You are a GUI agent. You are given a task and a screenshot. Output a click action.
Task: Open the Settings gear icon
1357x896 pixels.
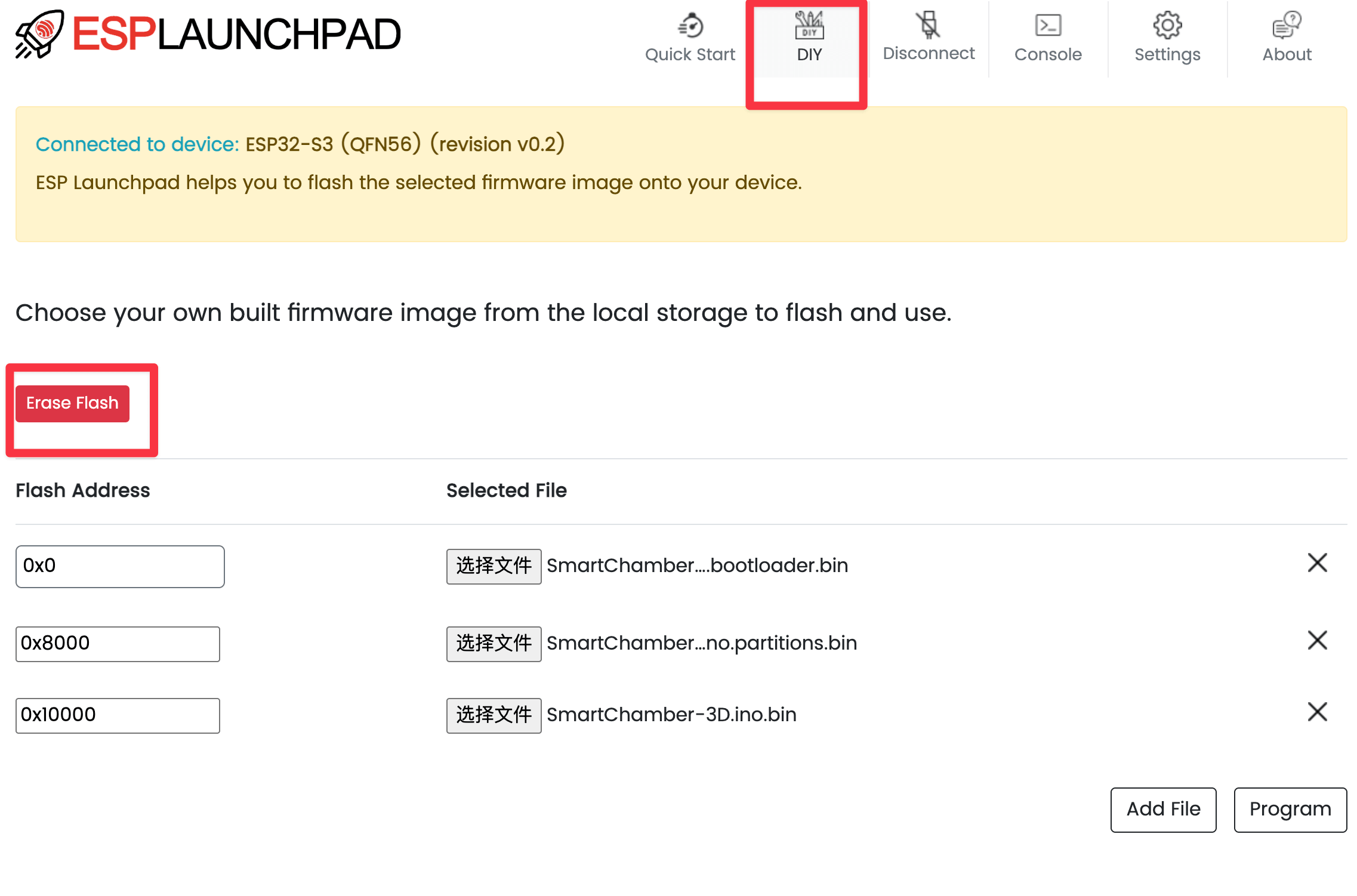[x=1167, y=25]
